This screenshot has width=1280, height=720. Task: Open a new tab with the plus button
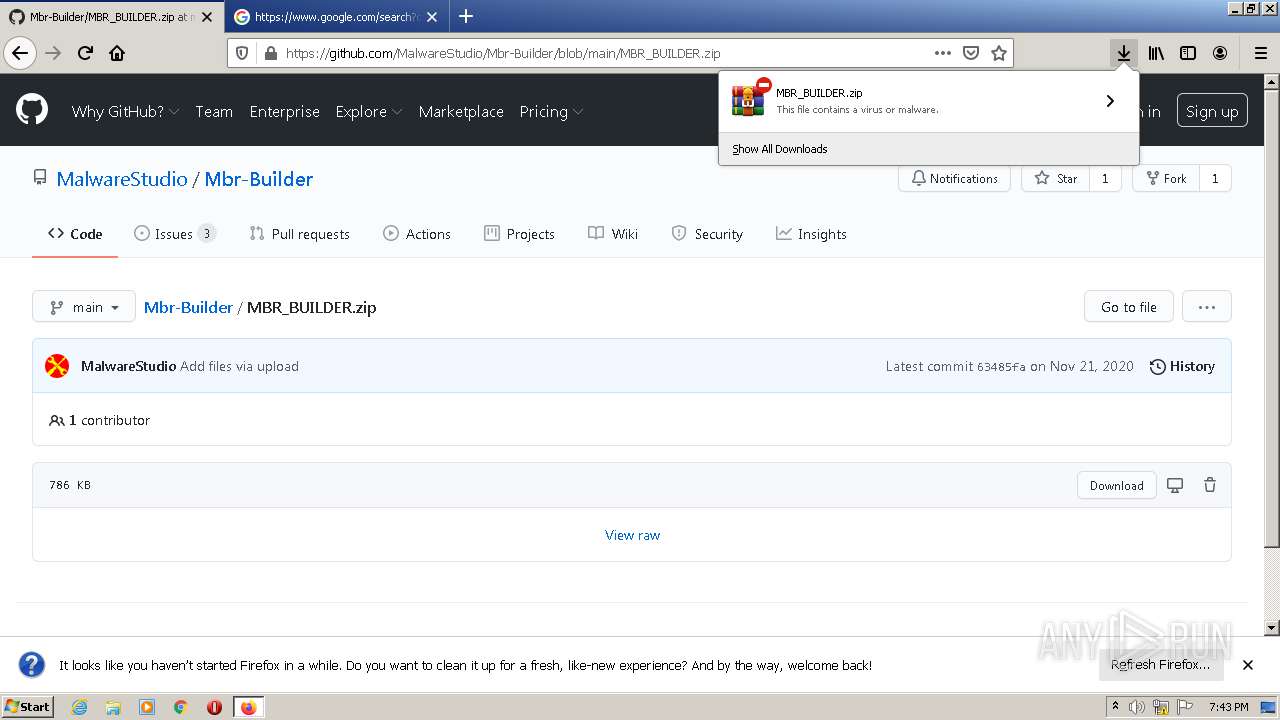point(466,16)
